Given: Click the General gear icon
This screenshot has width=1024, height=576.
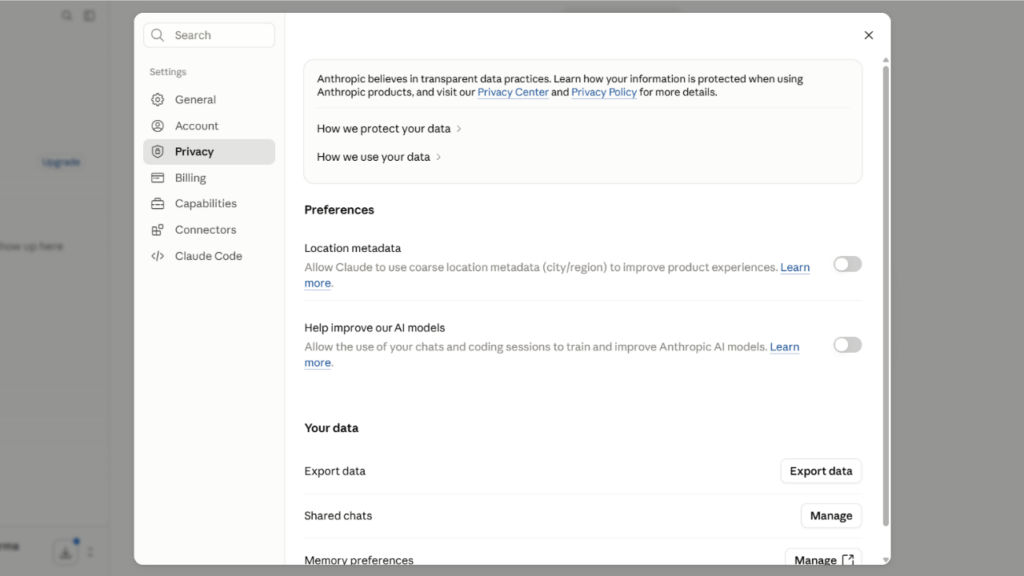Looking at the screenshot, I should point(157,99).
